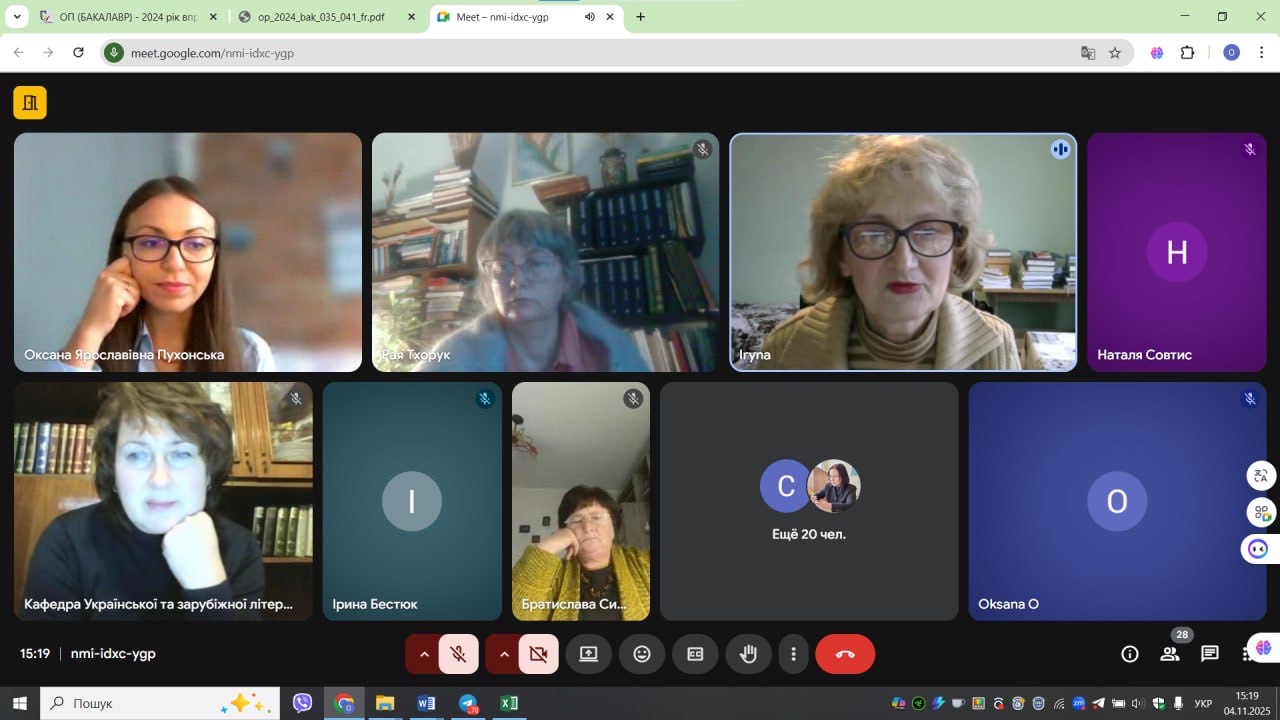This screenshot has height=720, width=1280.
Task: Unmute the microphone toggle
Action: (459, 654)
